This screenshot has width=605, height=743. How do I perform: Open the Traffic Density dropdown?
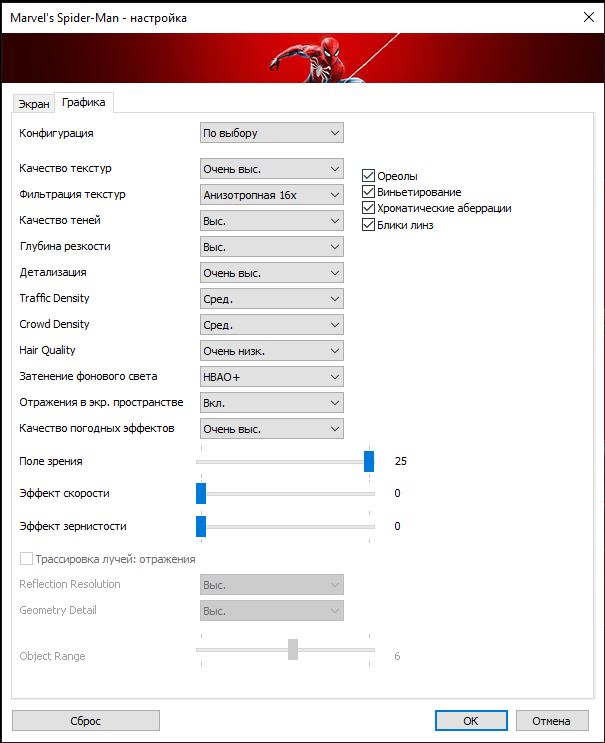pyautogui.click(x=272, y=299)
